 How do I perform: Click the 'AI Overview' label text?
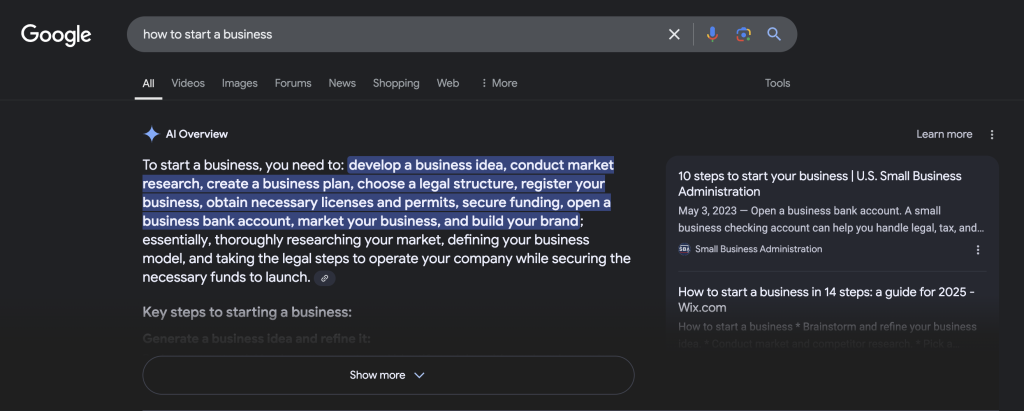(x=197, y=134)
